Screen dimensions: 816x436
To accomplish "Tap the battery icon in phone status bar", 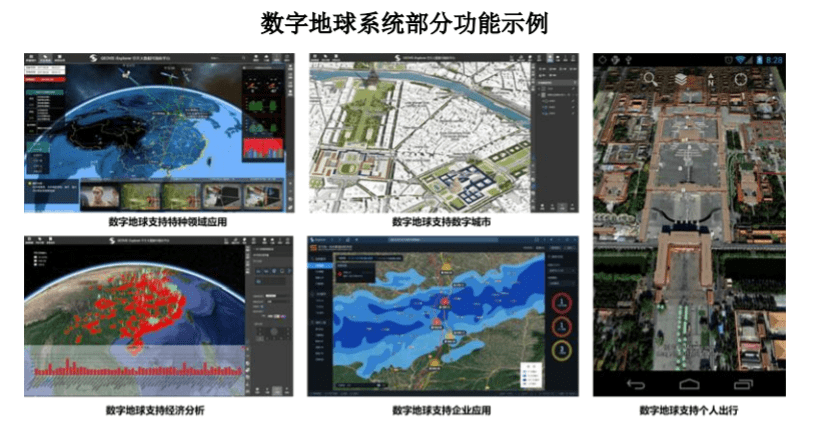I will click(x=759, y=60).
